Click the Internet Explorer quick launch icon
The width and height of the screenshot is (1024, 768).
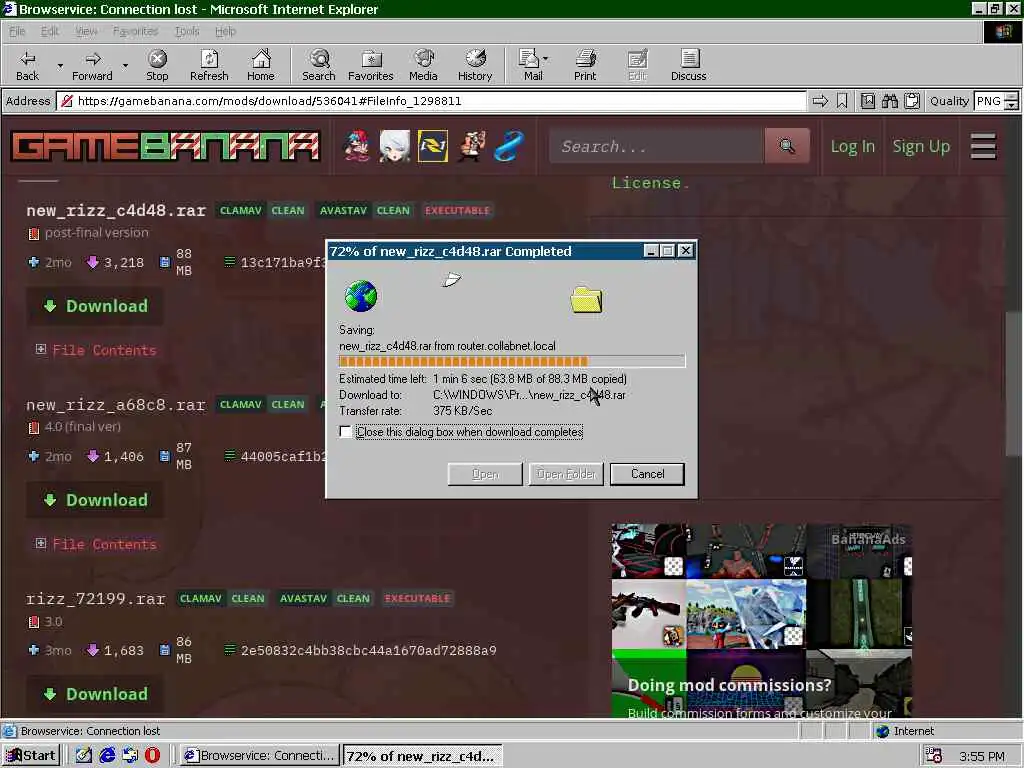107,756
